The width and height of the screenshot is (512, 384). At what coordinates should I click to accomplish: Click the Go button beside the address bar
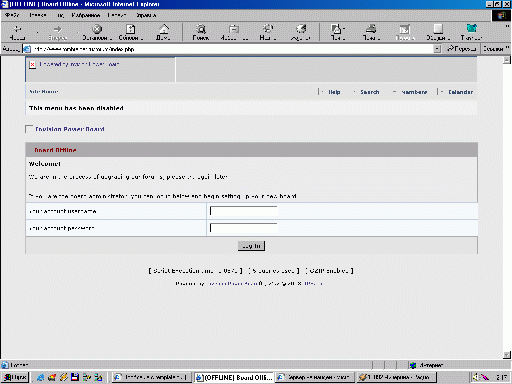[462, 49]
